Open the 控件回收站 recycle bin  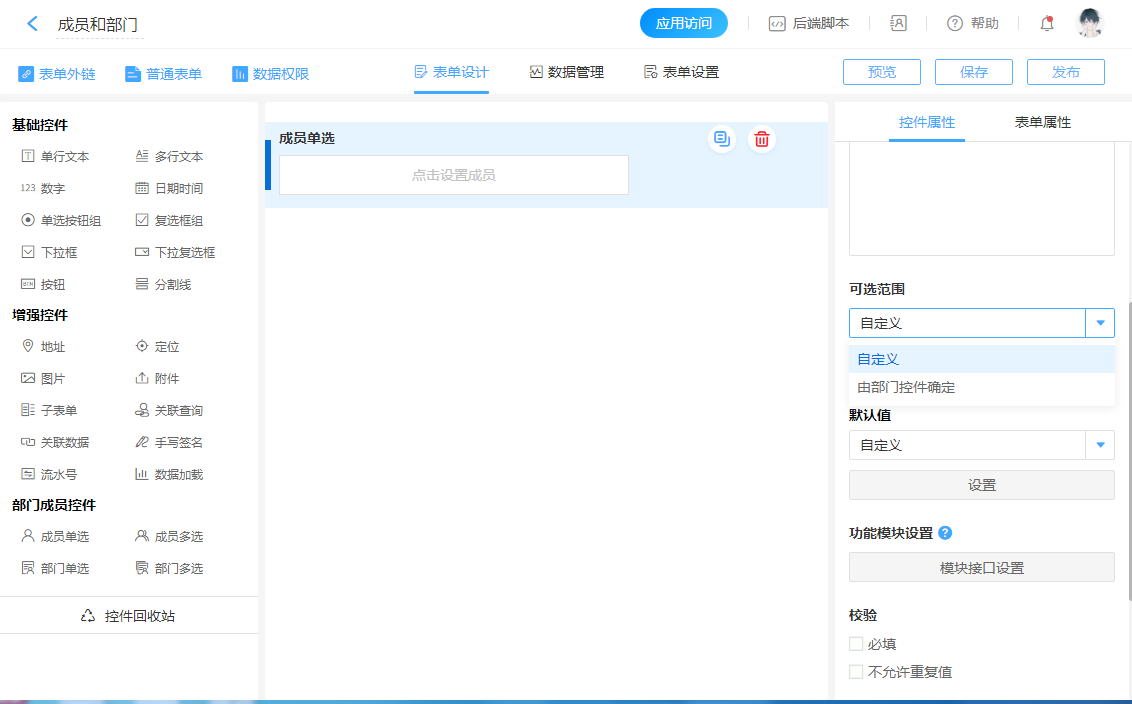pyautogui.click(x=128, y=616)
